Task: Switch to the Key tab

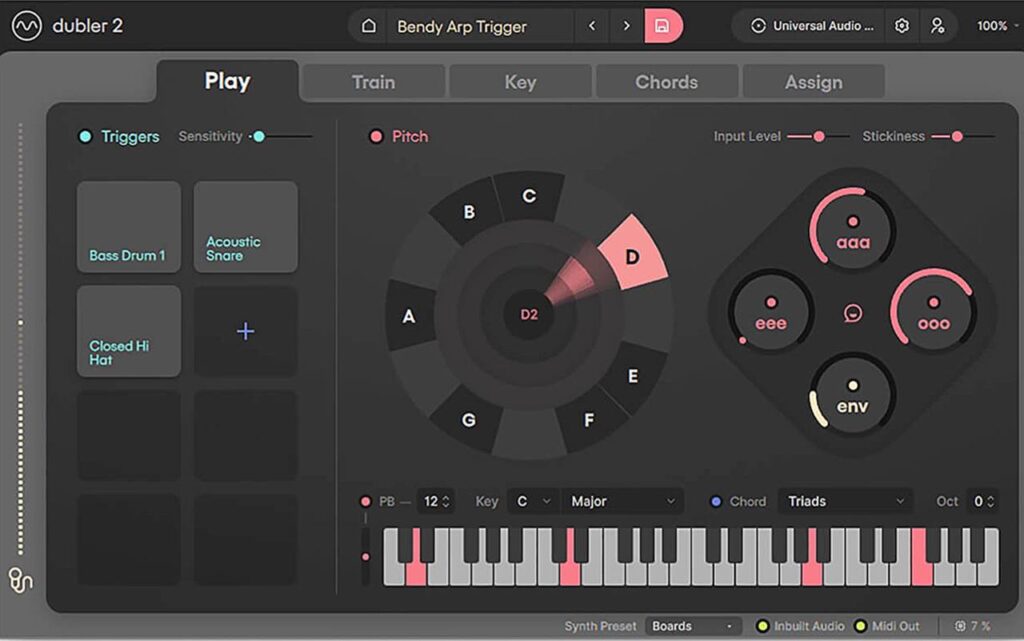Action: pos(520,82)
